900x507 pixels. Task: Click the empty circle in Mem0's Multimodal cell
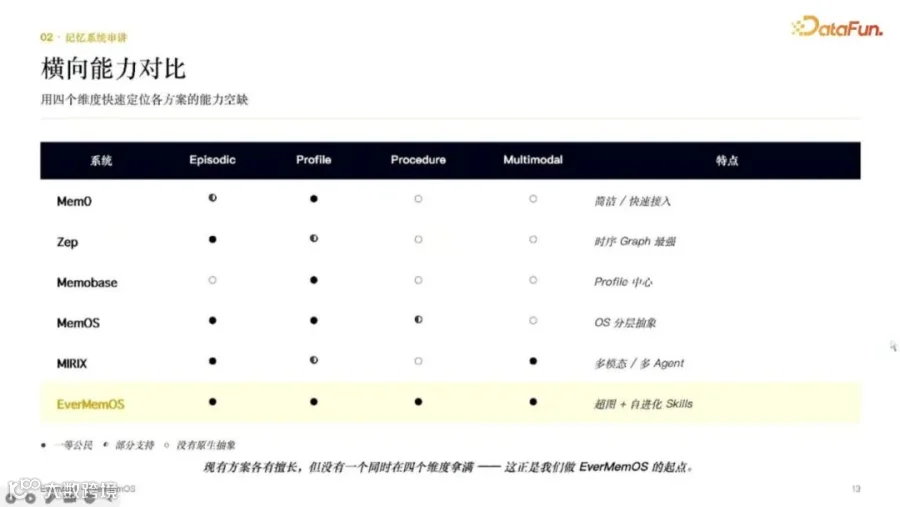pyautogui.click(x=533, y=199)
